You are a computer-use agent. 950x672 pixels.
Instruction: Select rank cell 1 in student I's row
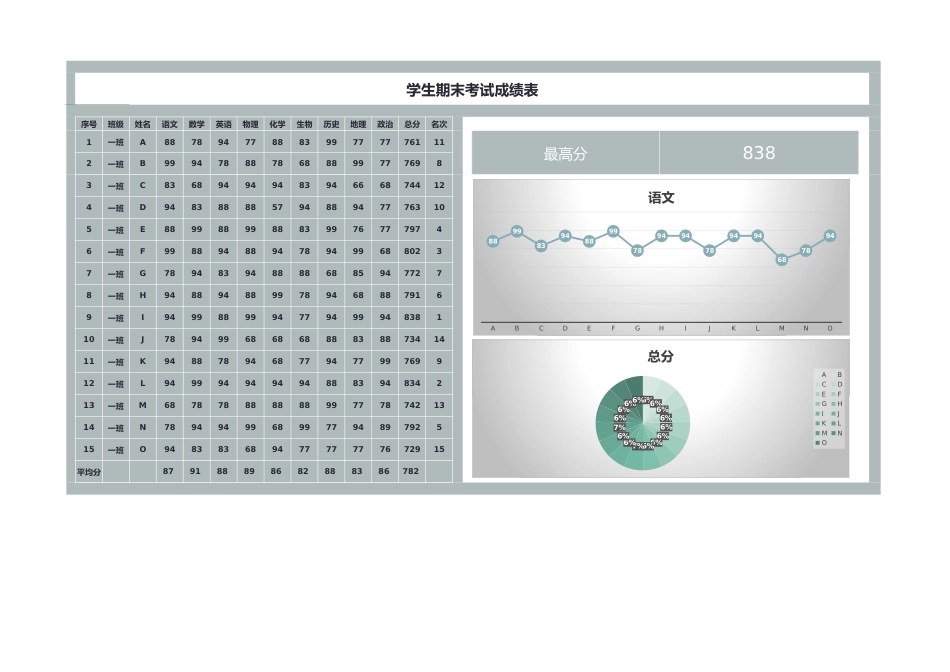point(439,318)
